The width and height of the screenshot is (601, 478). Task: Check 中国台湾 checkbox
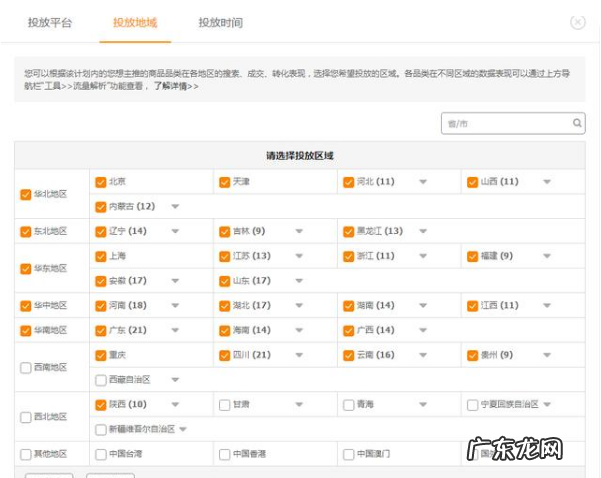tap(101, 454)
